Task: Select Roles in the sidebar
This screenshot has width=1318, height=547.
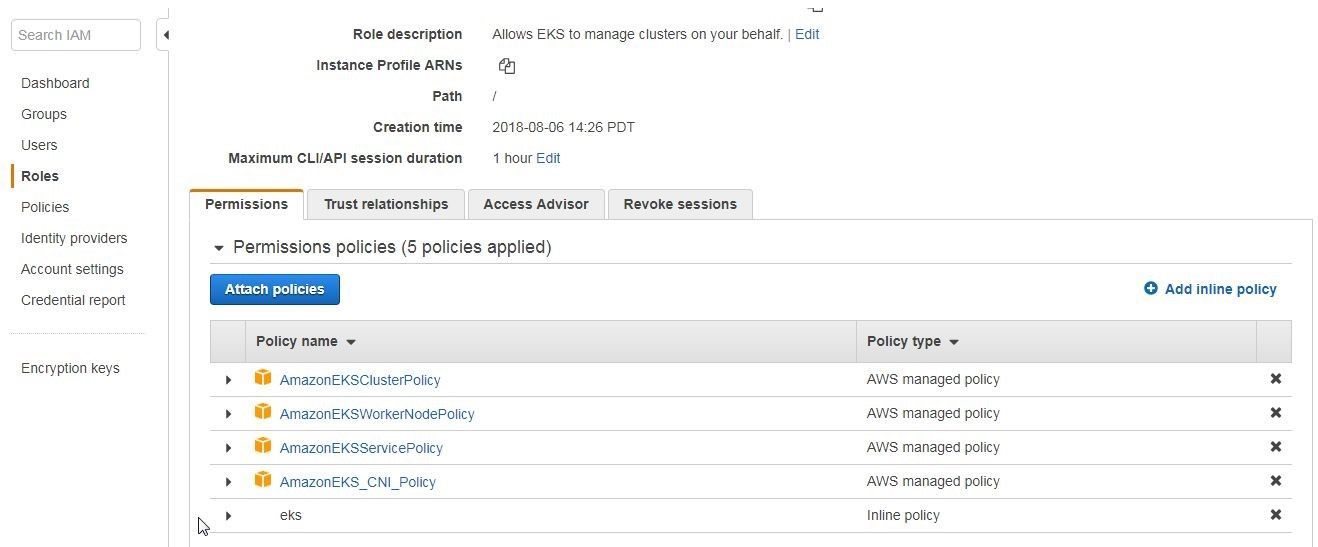Action: point(40,176)
